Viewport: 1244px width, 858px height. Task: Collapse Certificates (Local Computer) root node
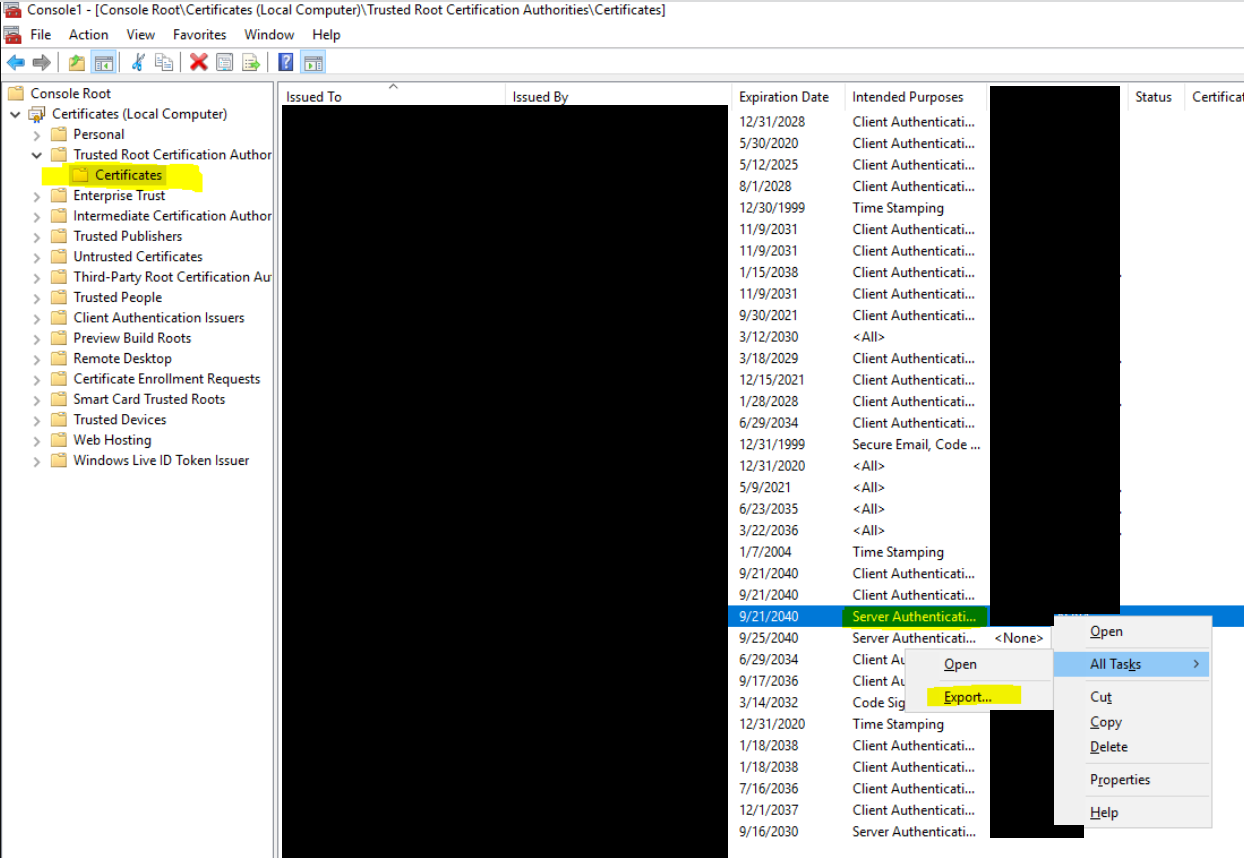15,115
